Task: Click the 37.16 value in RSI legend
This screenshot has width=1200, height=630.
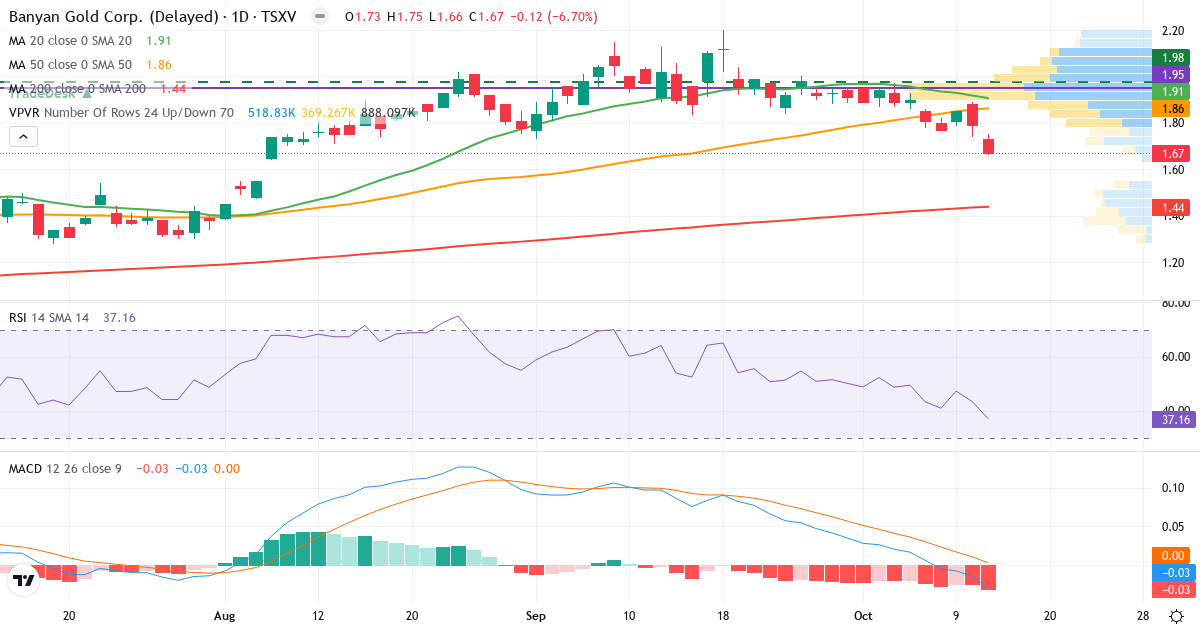Action: pos(119,317)
